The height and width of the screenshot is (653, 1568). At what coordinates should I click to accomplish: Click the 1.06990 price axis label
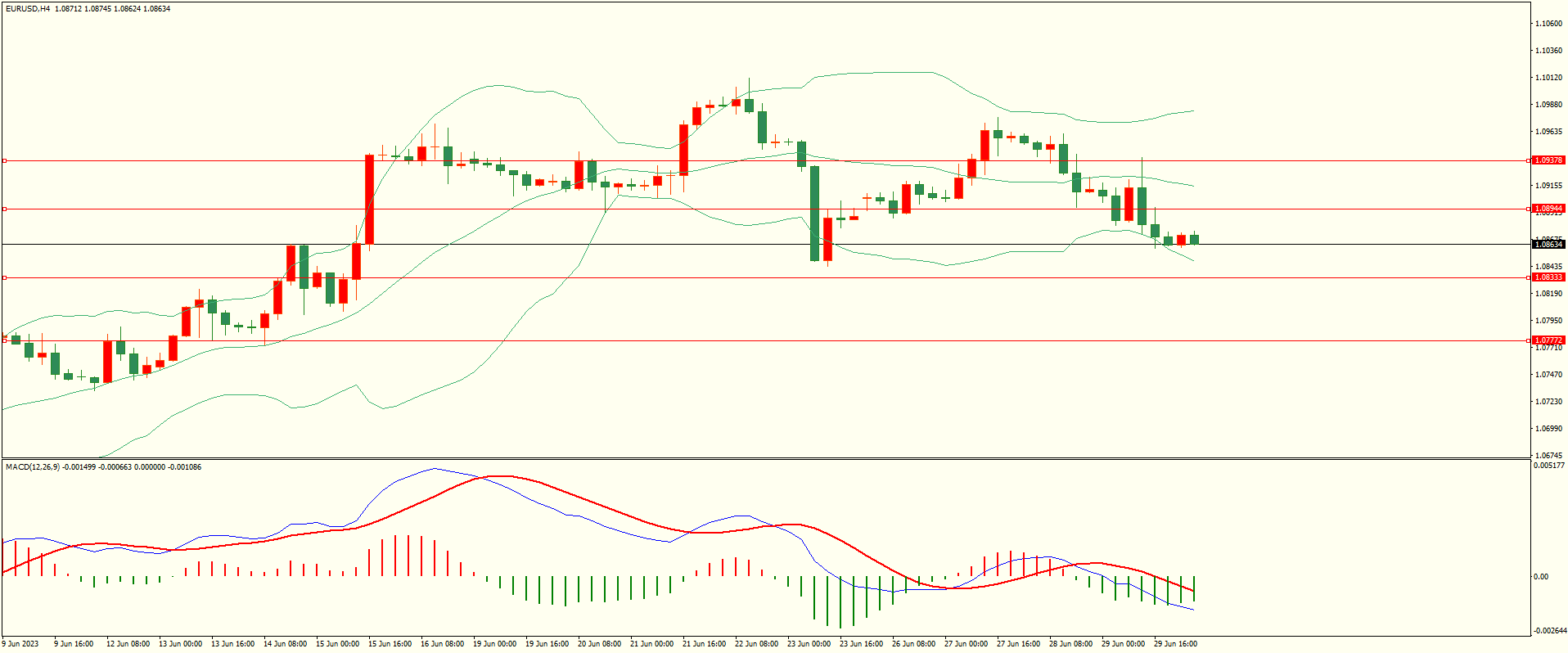[1548, 429]
